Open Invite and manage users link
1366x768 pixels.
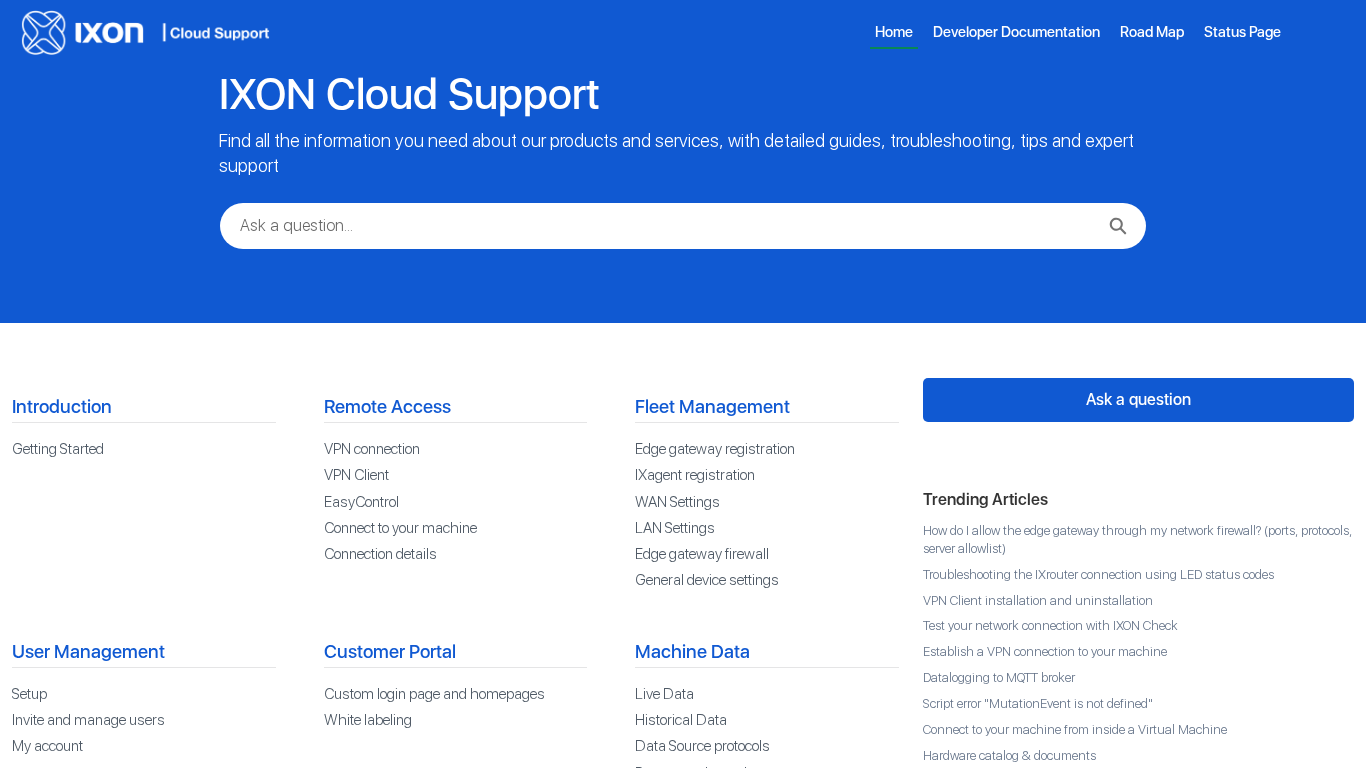pos(88,720)
